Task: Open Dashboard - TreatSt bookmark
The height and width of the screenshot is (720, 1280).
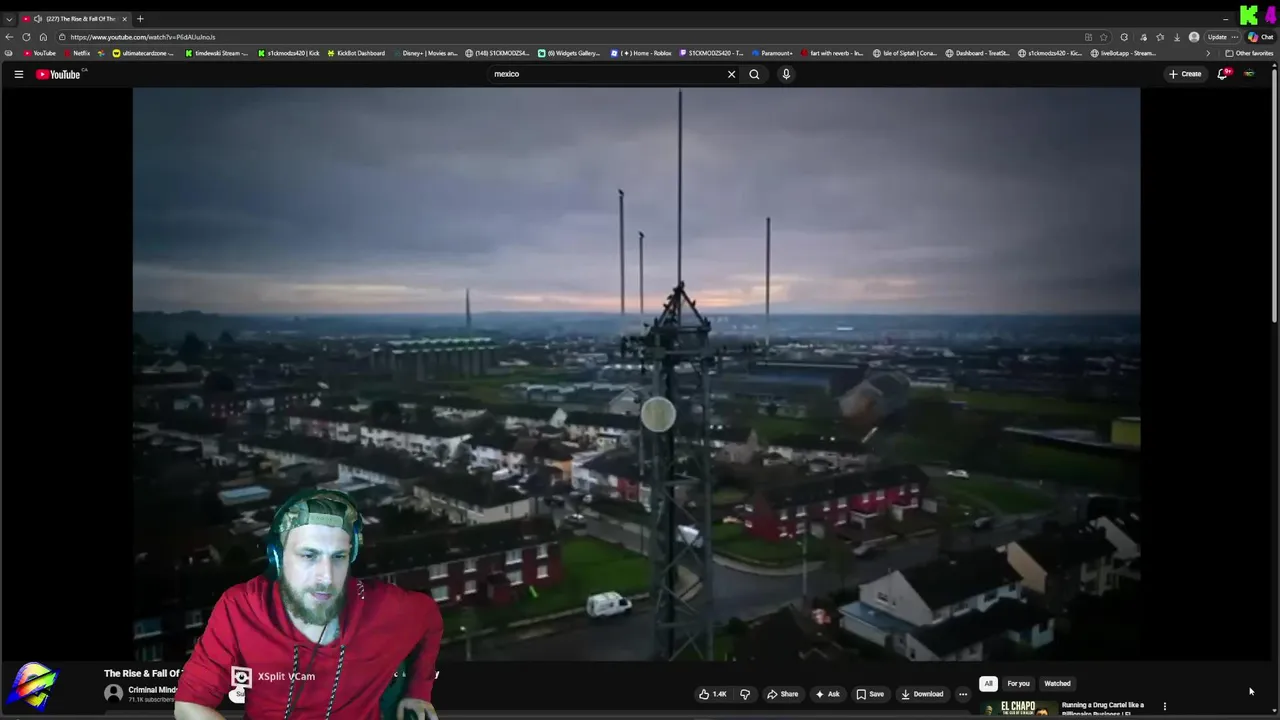Action: click(978, 53)
